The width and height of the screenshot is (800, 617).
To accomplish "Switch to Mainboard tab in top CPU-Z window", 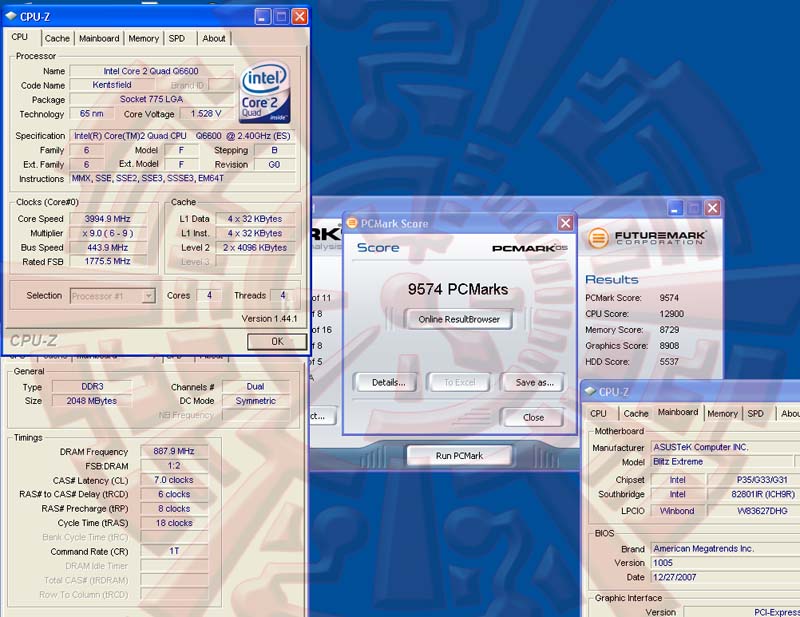I will point(99,38).
